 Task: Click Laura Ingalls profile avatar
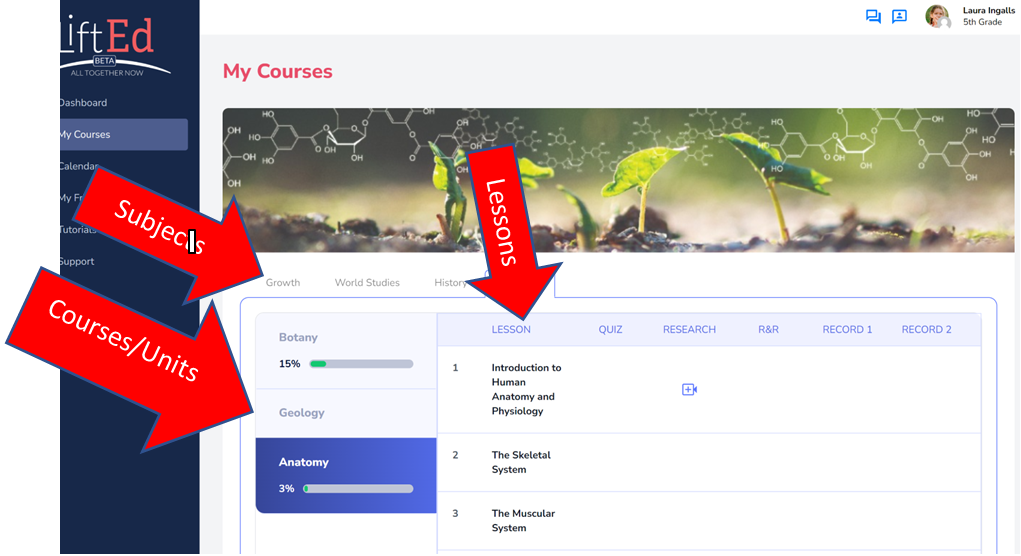tap(938, 16)
